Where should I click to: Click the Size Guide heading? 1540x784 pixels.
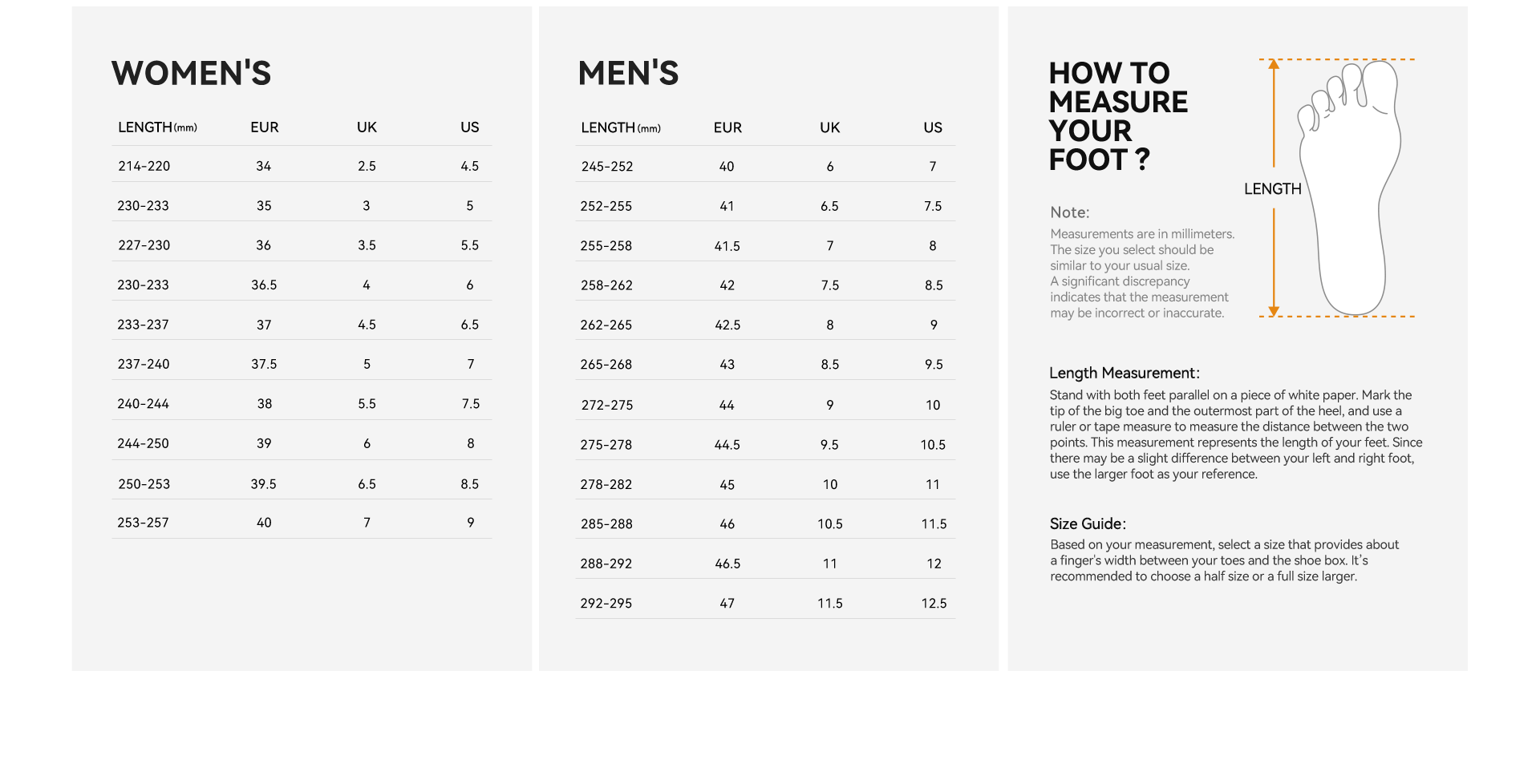click(x=1088, y=523)
